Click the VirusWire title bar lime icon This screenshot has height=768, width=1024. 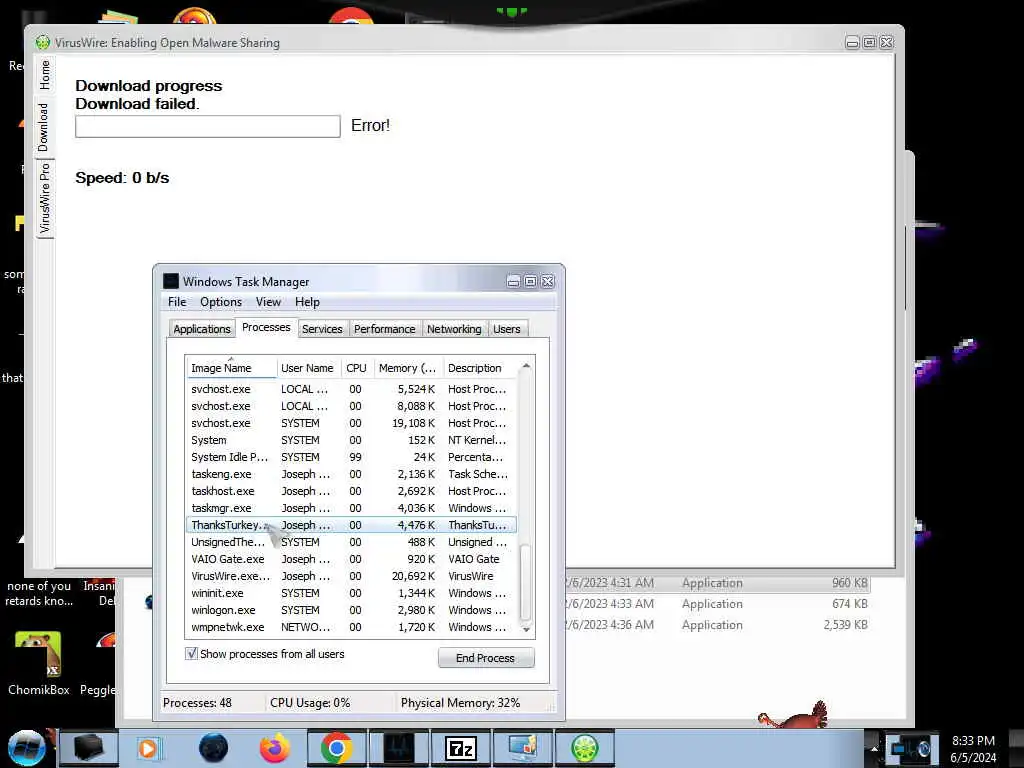point(42,43)
